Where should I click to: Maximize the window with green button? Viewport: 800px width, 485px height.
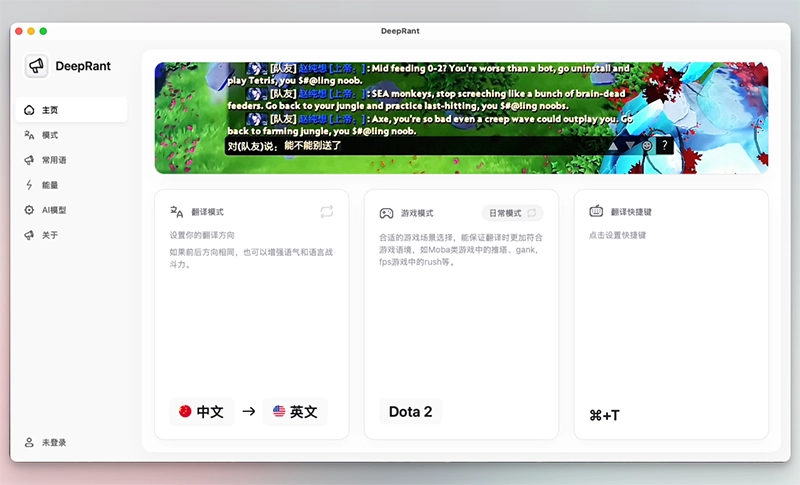coord(43,31)
